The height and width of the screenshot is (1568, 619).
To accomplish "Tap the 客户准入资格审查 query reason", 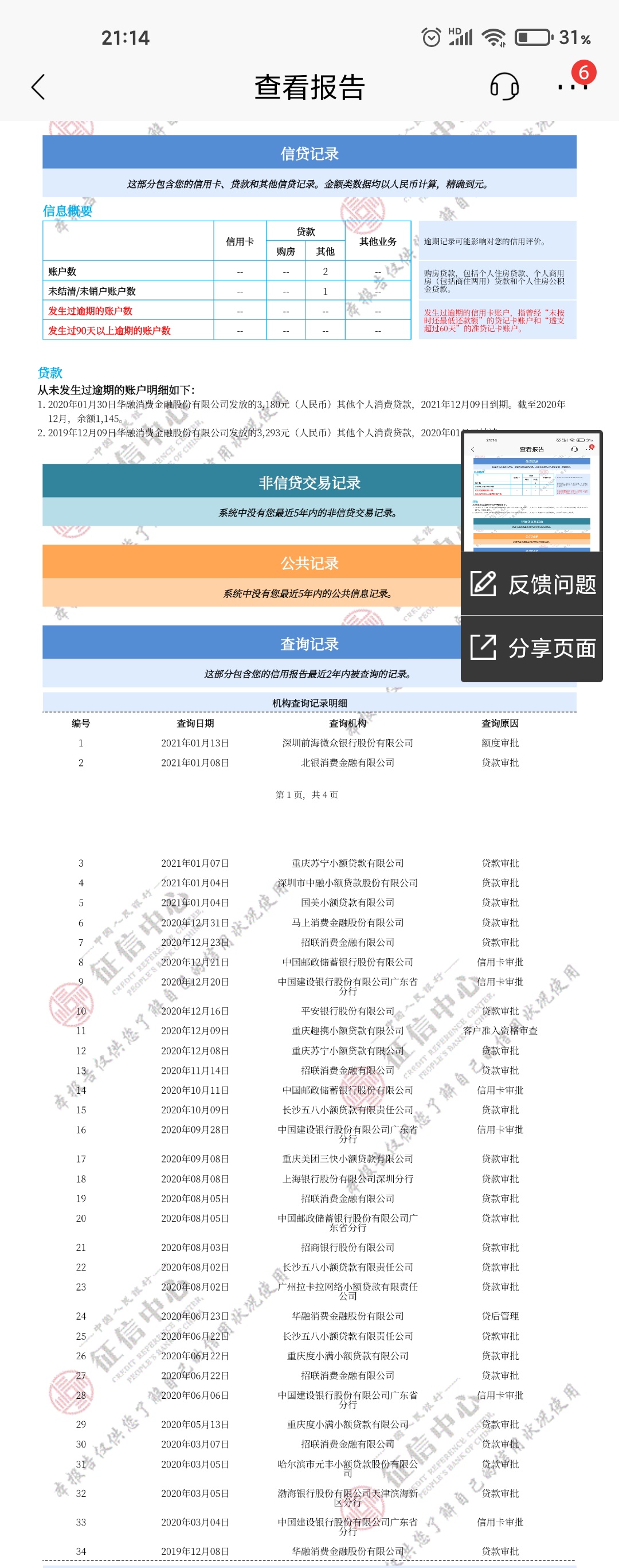I will click(500, 1030).
